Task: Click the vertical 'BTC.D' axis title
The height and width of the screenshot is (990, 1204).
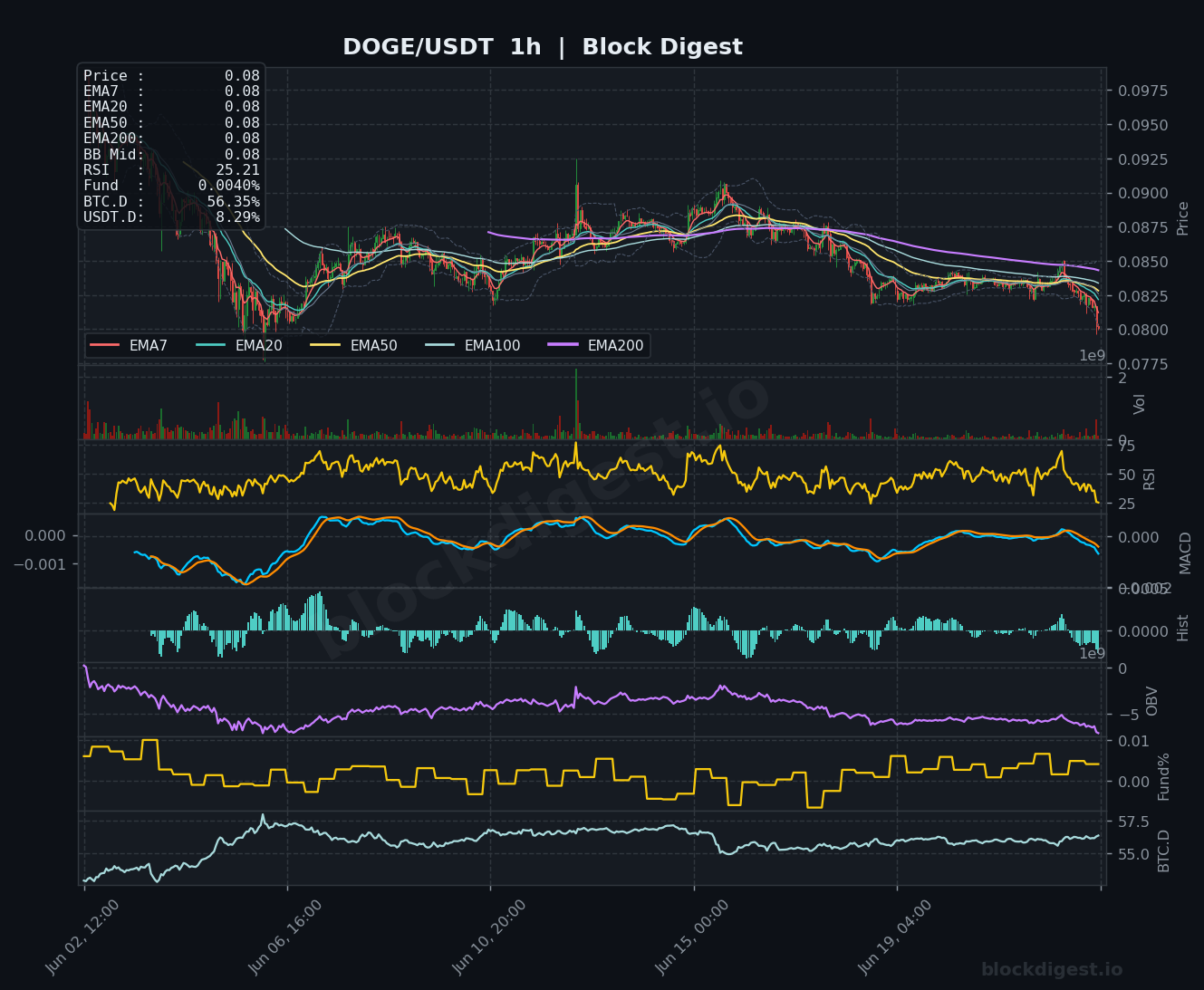Action: (1164, 851)
